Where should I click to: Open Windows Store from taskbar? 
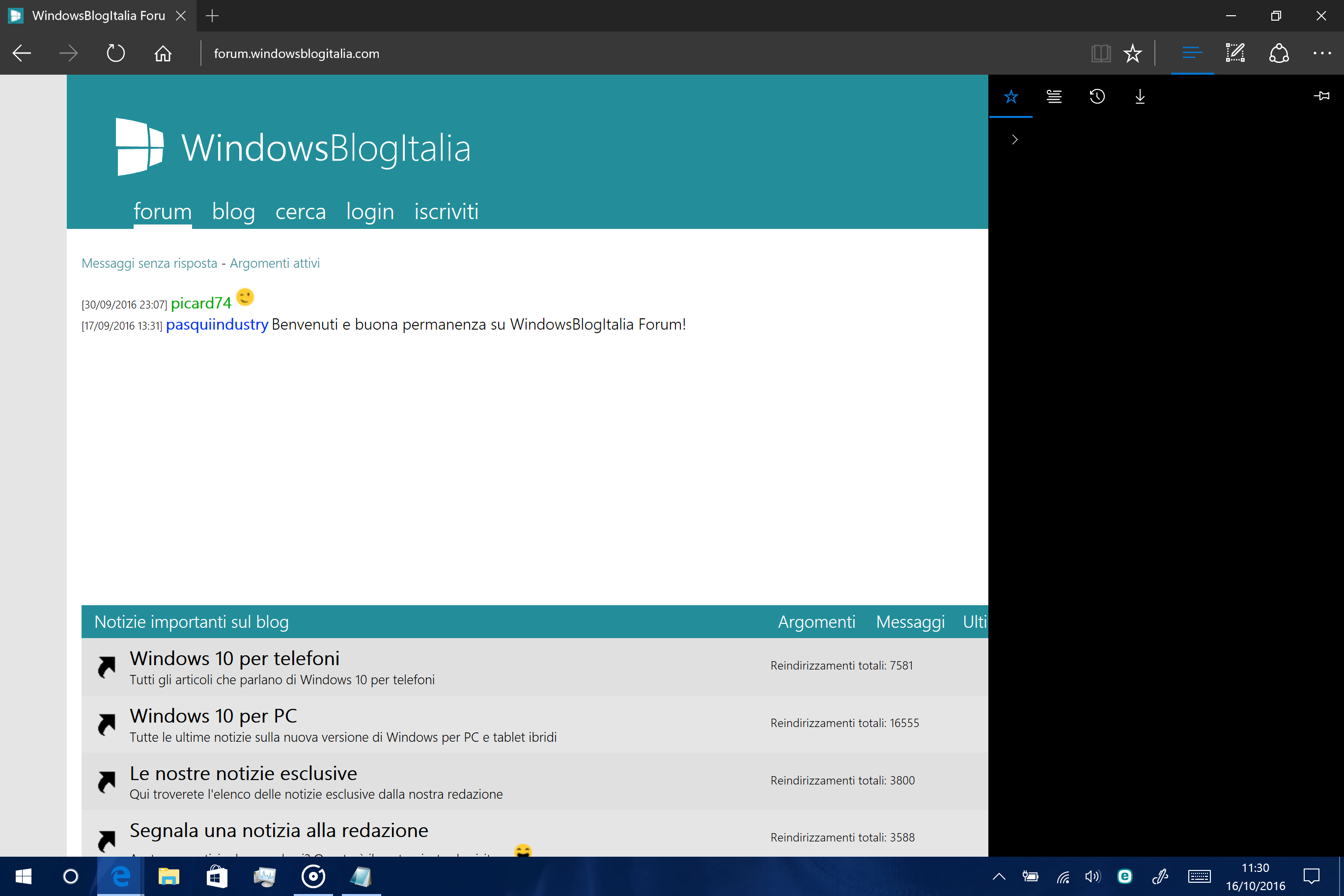coord(217,876)
